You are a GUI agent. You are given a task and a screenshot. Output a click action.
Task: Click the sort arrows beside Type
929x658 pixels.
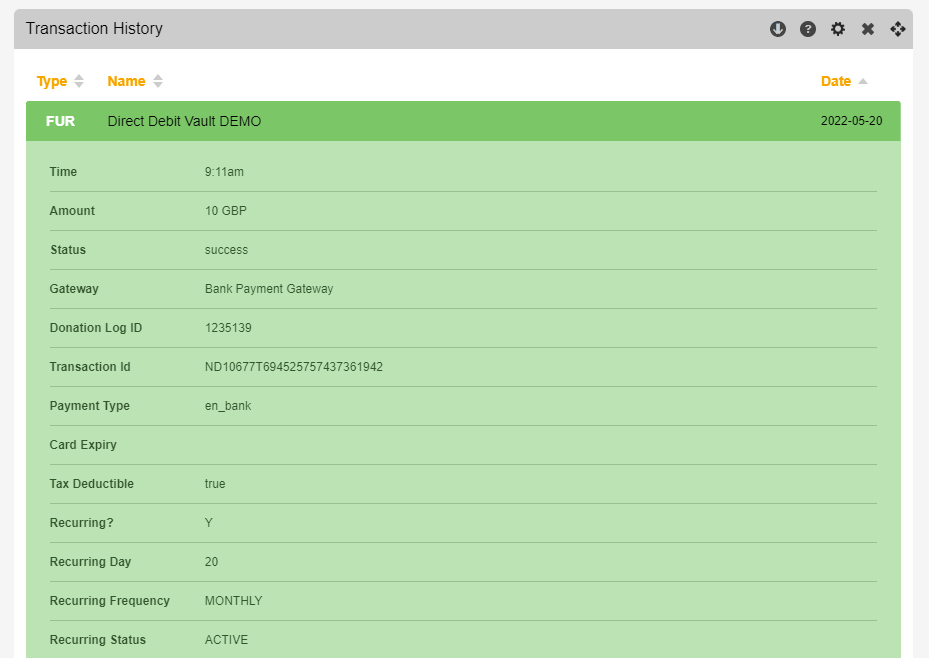(79, 81)
